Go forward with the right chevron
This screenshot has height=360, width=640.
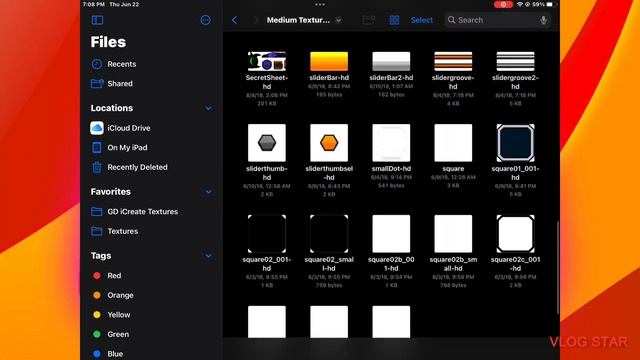[x=256, y=20]
